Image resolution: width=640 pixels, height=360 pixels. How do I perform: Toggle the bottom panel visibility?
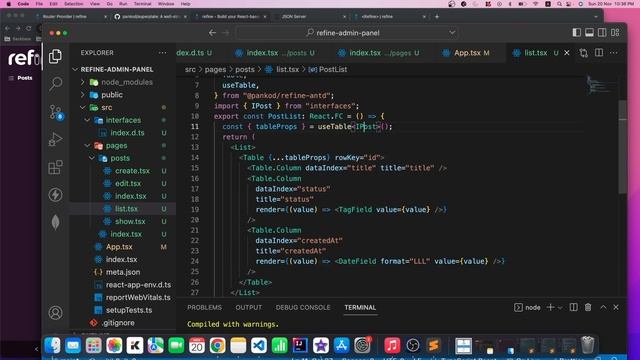tap(589, 33)
